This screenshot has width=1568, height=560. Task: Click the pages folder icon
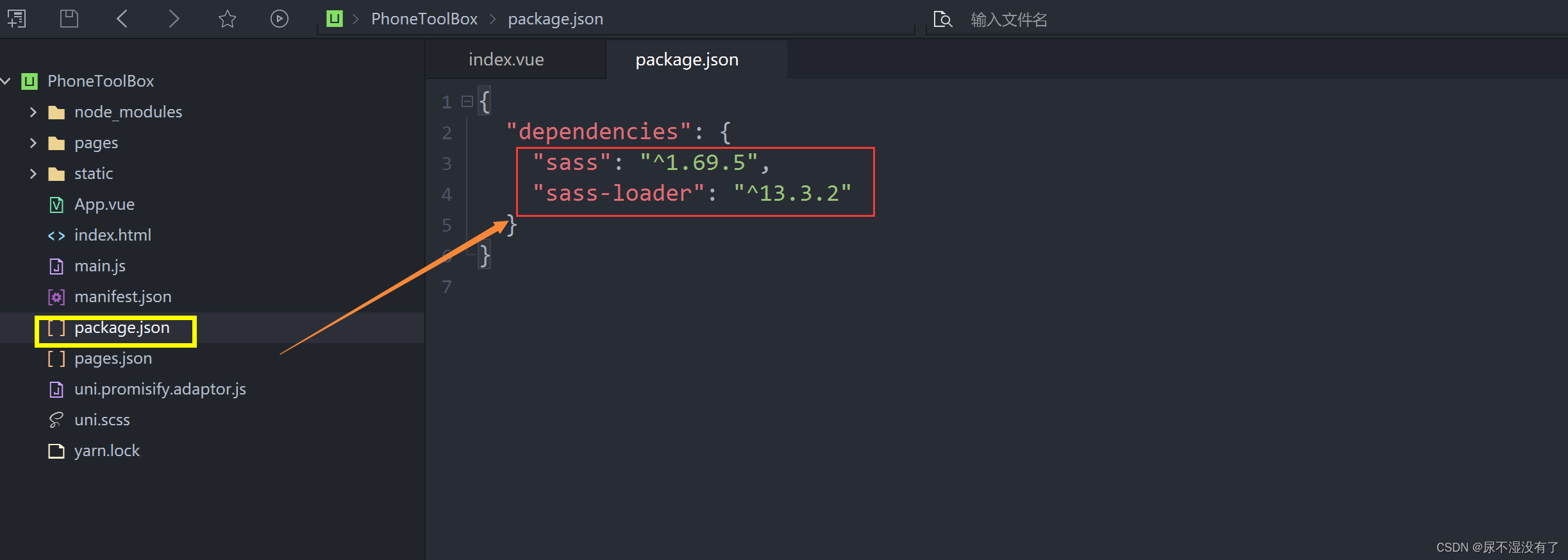point(56,144)
